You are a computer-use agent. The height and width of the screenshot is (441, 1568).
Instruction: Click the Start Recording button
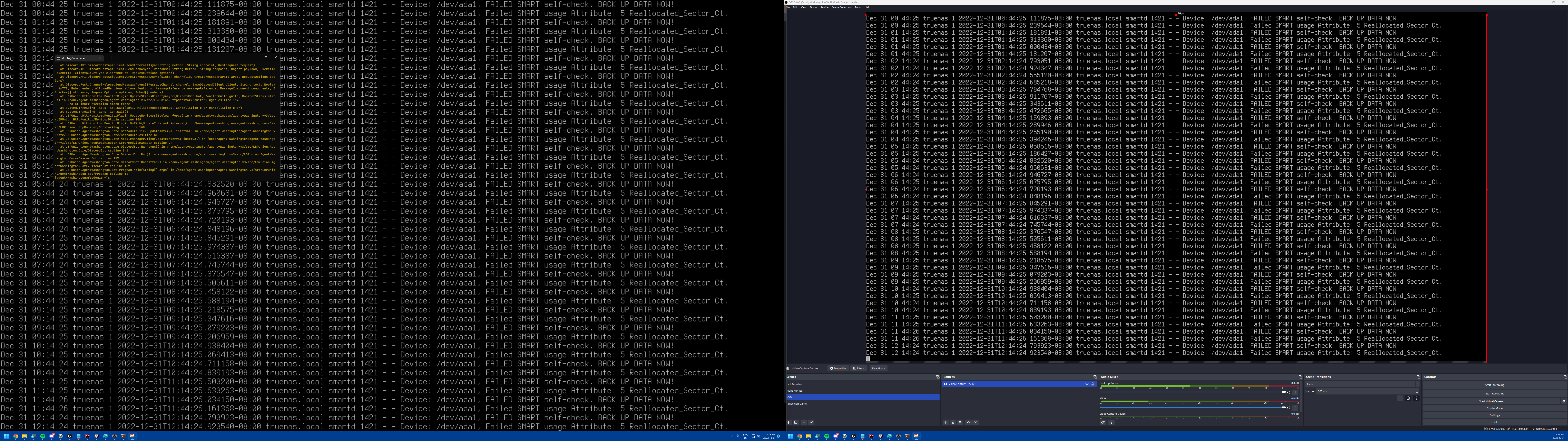pyautogui.click(x=1495, y=393)
